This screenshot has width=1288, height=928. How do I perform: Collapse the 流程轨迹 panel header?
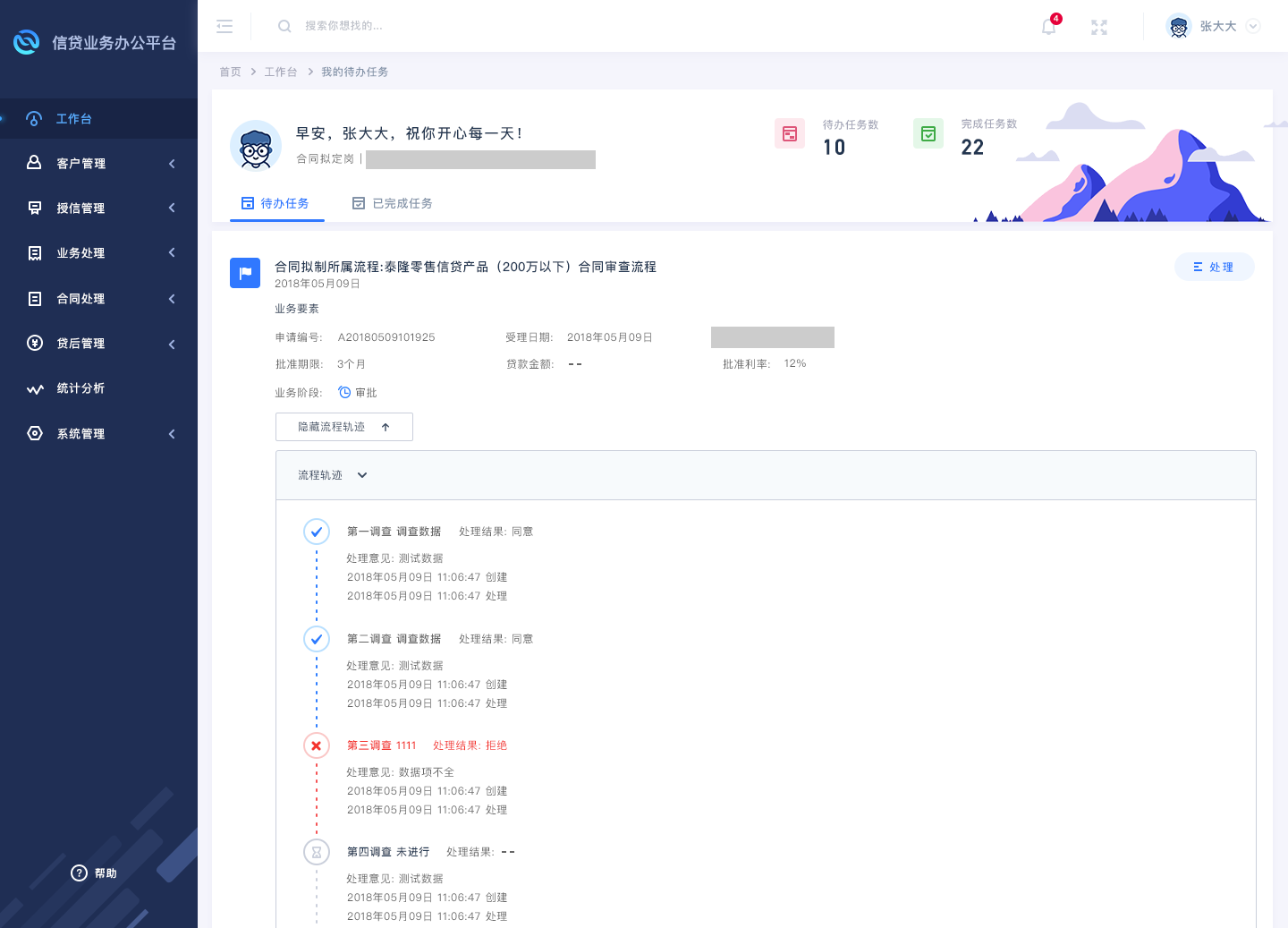(x=362, y=475)
